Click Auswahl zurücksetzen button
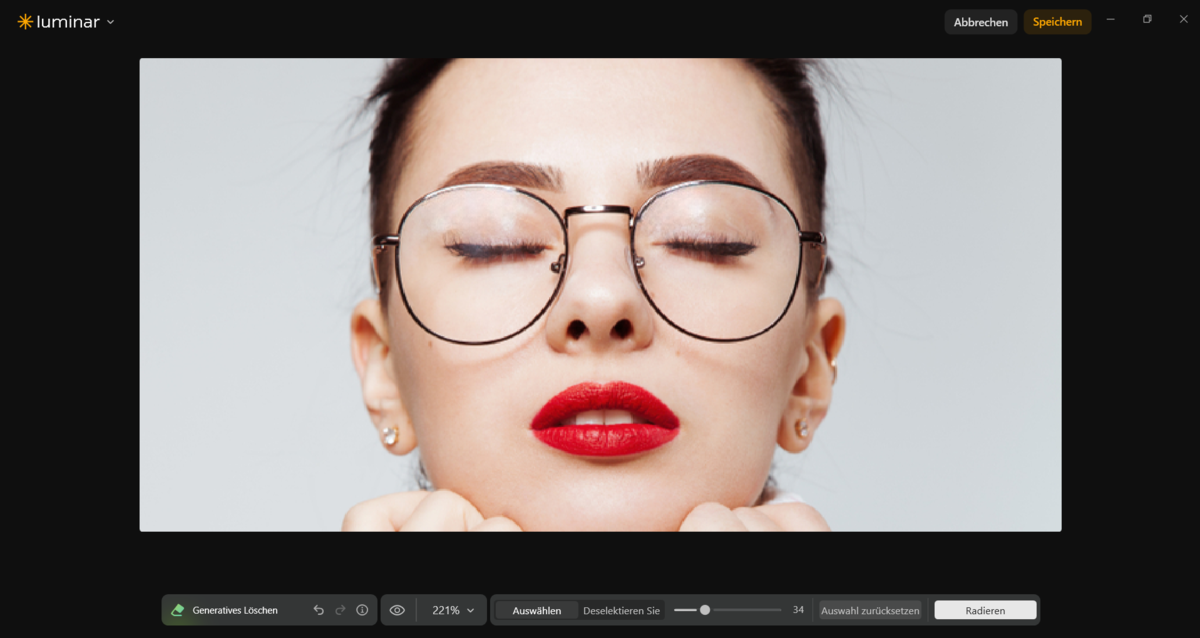 point(870,610)
